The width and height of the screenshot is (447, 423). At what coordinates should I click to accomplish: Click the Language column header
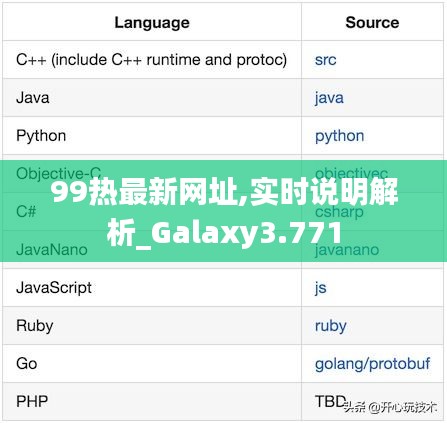coord(152,23)
